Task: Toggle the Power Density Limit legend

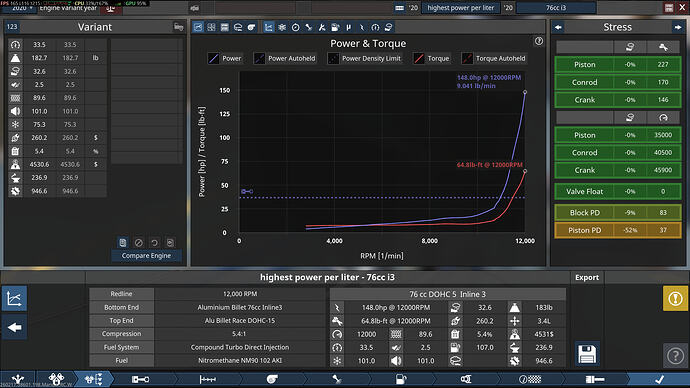Action: tap(364, 58)
